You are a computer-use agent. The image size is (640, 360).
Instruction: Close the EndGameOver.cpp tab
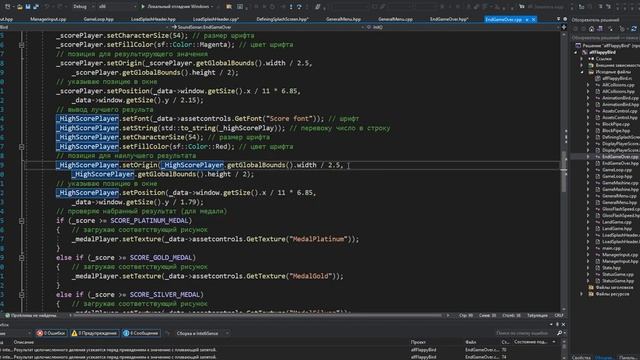[533, 19]
